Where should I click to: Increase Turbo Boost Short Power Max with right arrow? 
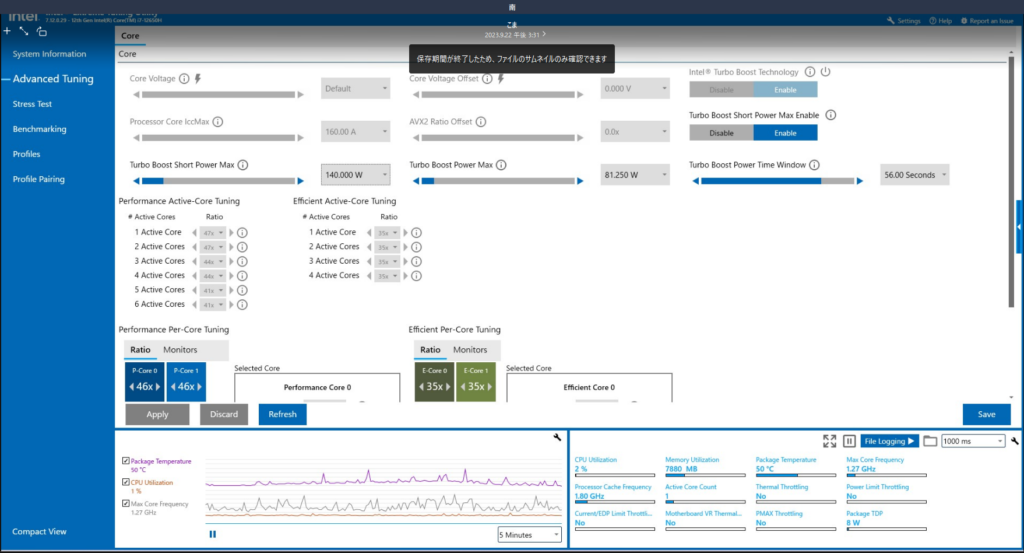300,181
